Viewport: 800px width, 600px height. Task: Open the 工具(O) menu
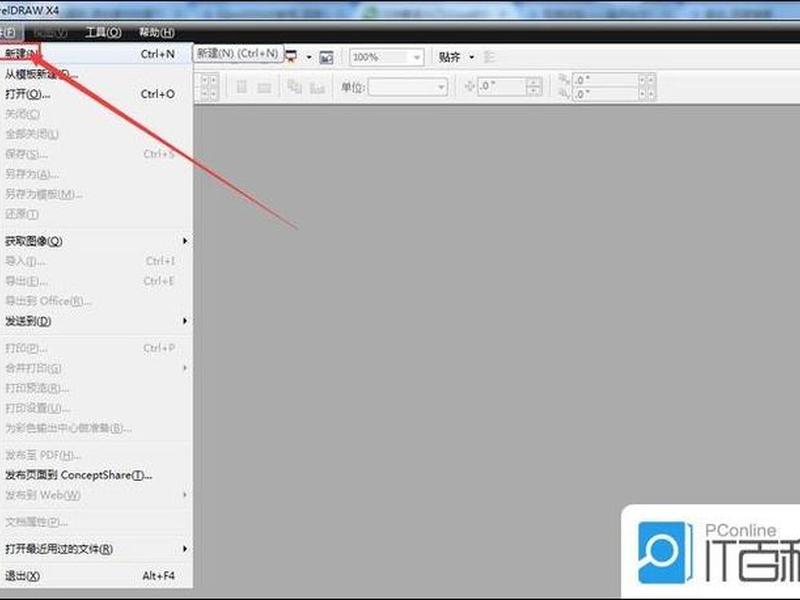click(x=103, y=33)
